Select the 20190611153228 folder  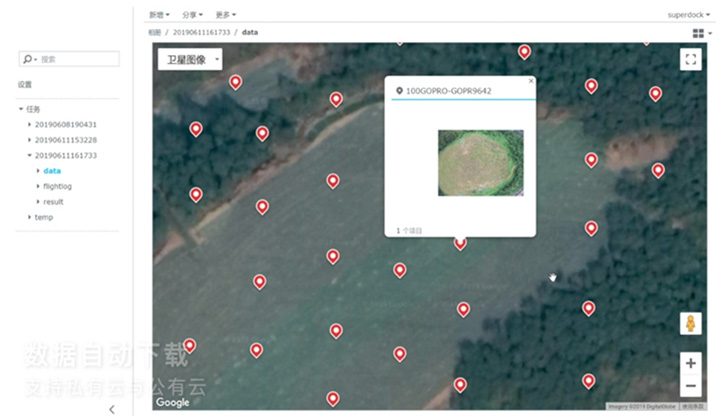coord(66,140)
